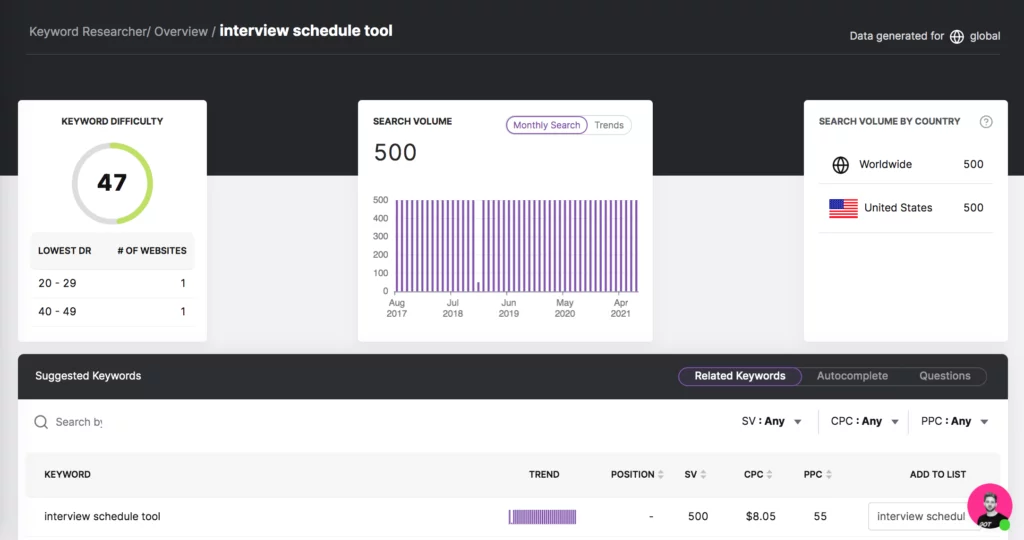Screen dimensions: 1024x540
Task: Sort by CPC column arrows
Action: [x=771, y=475]
